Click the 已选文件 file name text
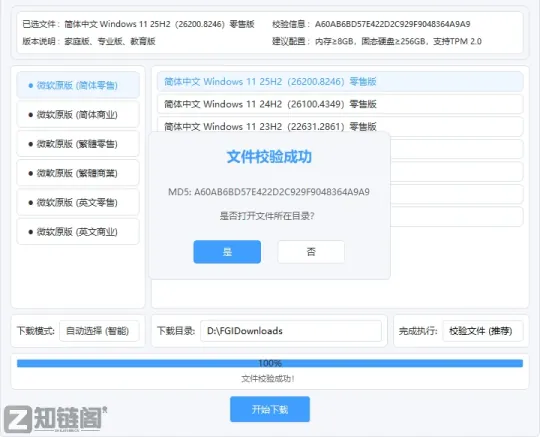Image resolution: width=540 pixels, height=437 pixels. coord(159,24)
